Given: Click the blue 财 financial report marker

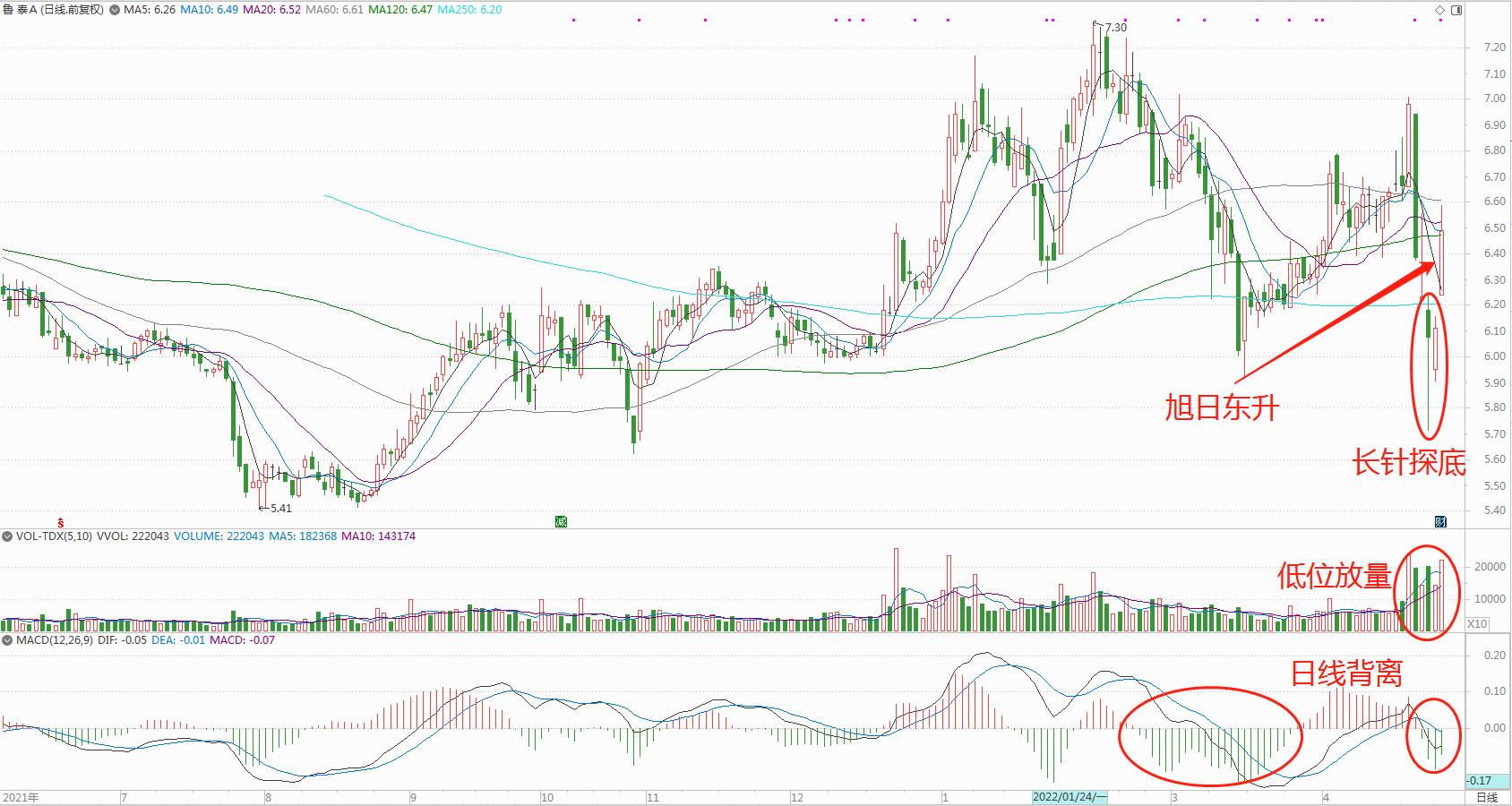Looking at the screenshot, I should 1440,521.
